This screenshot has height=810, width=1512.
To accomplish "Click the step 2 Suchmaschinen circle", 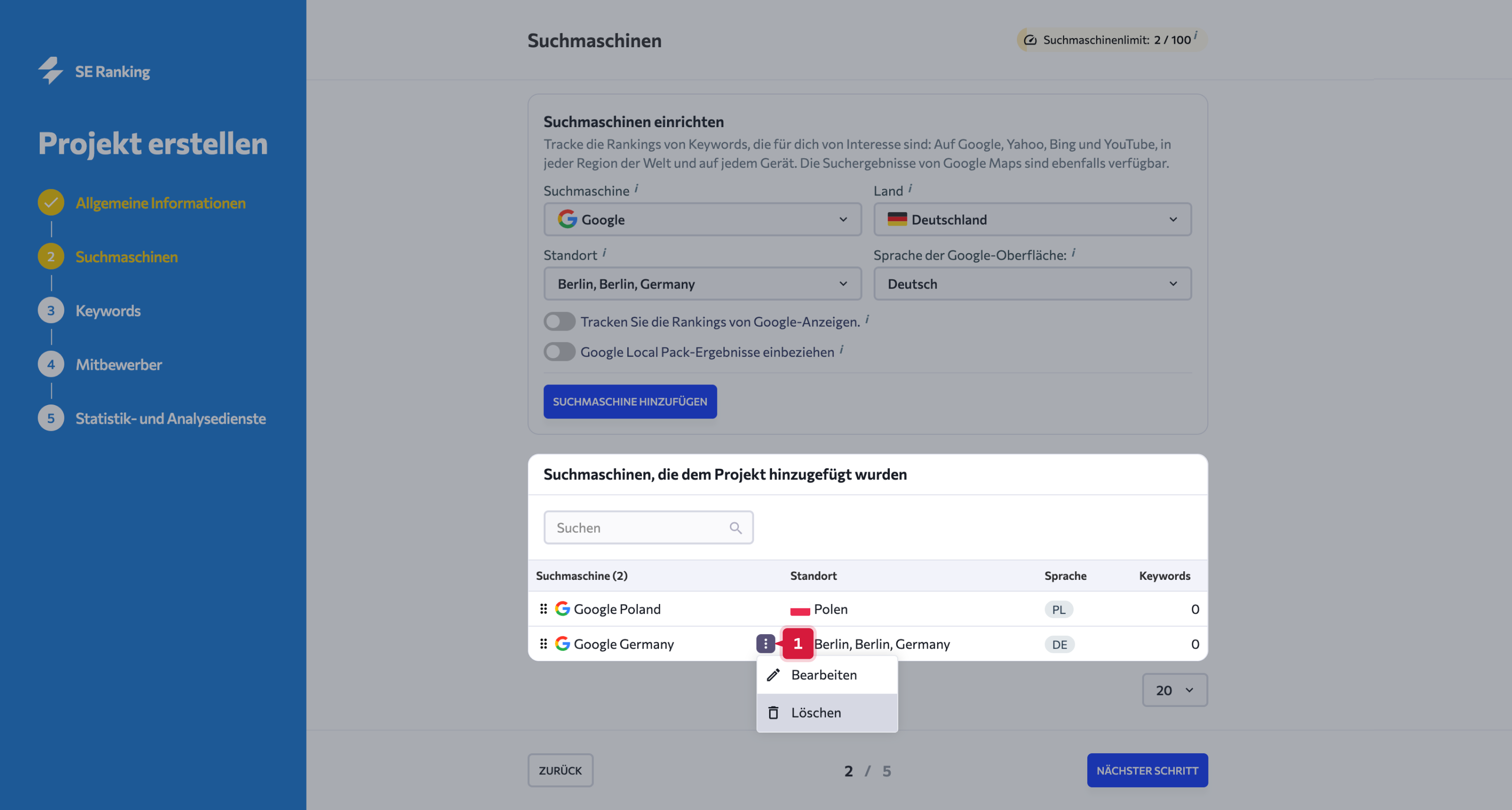I will pos(51,256).
